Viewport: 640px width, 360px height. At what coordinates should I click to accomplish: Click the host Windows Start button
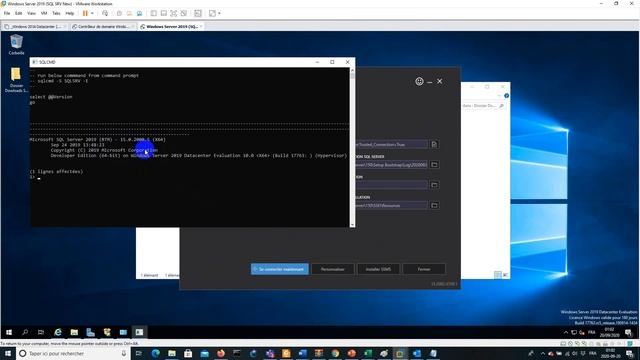(8, 353)
